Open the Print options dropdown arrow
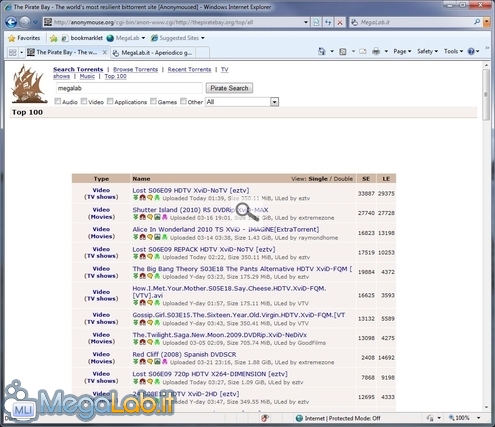Viewport: 495px width, 427px height. [386, 51]
